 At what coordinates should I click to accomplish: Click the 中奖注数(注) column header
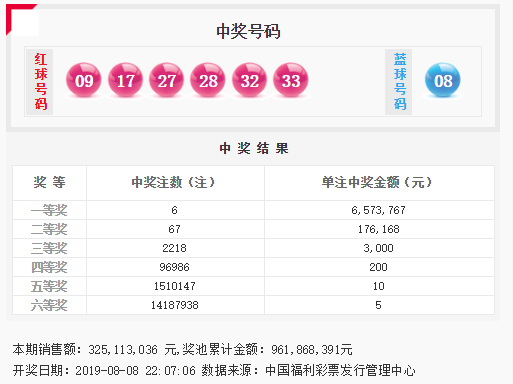[173, 182]
